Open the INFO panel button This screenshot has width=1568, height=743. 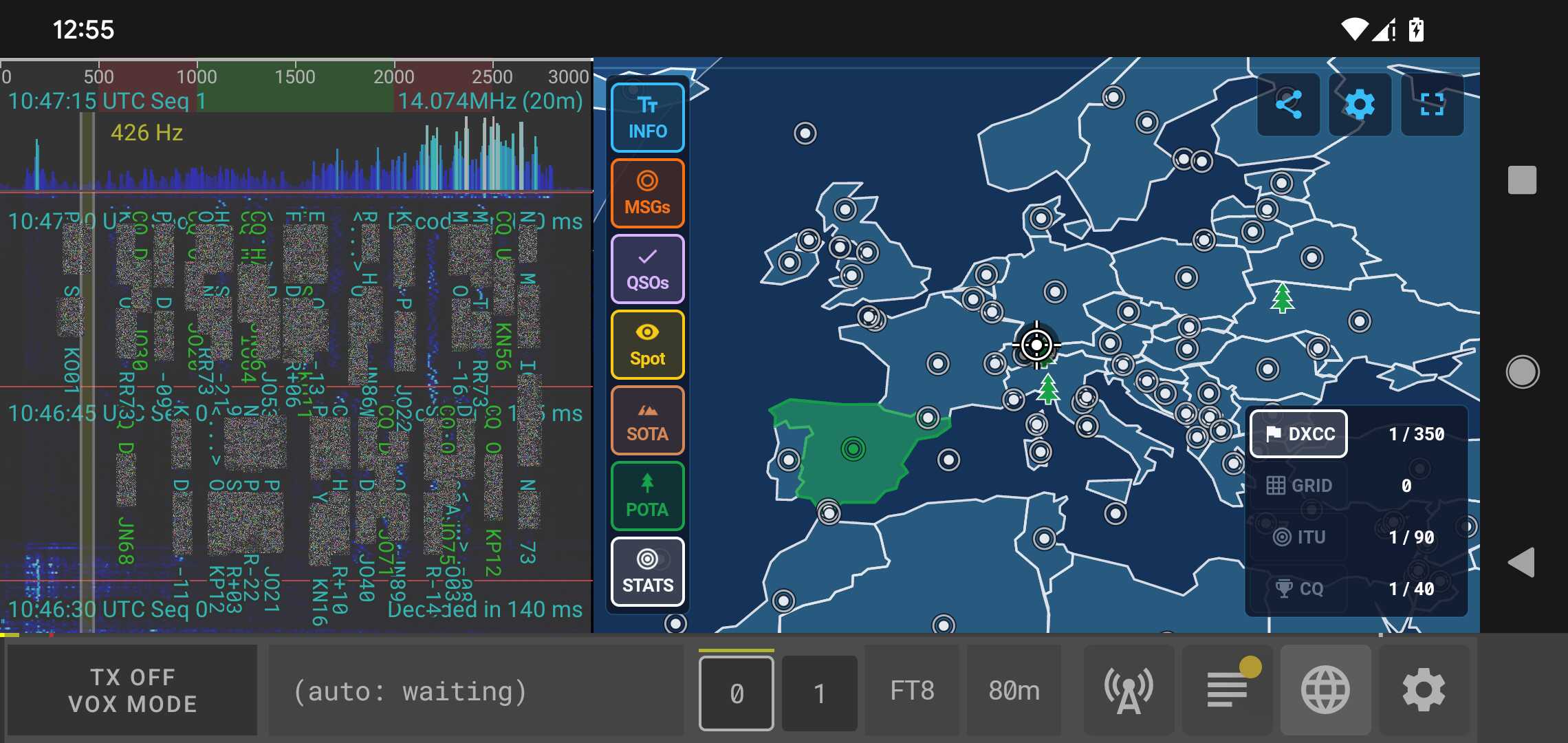tap(647, 118)
